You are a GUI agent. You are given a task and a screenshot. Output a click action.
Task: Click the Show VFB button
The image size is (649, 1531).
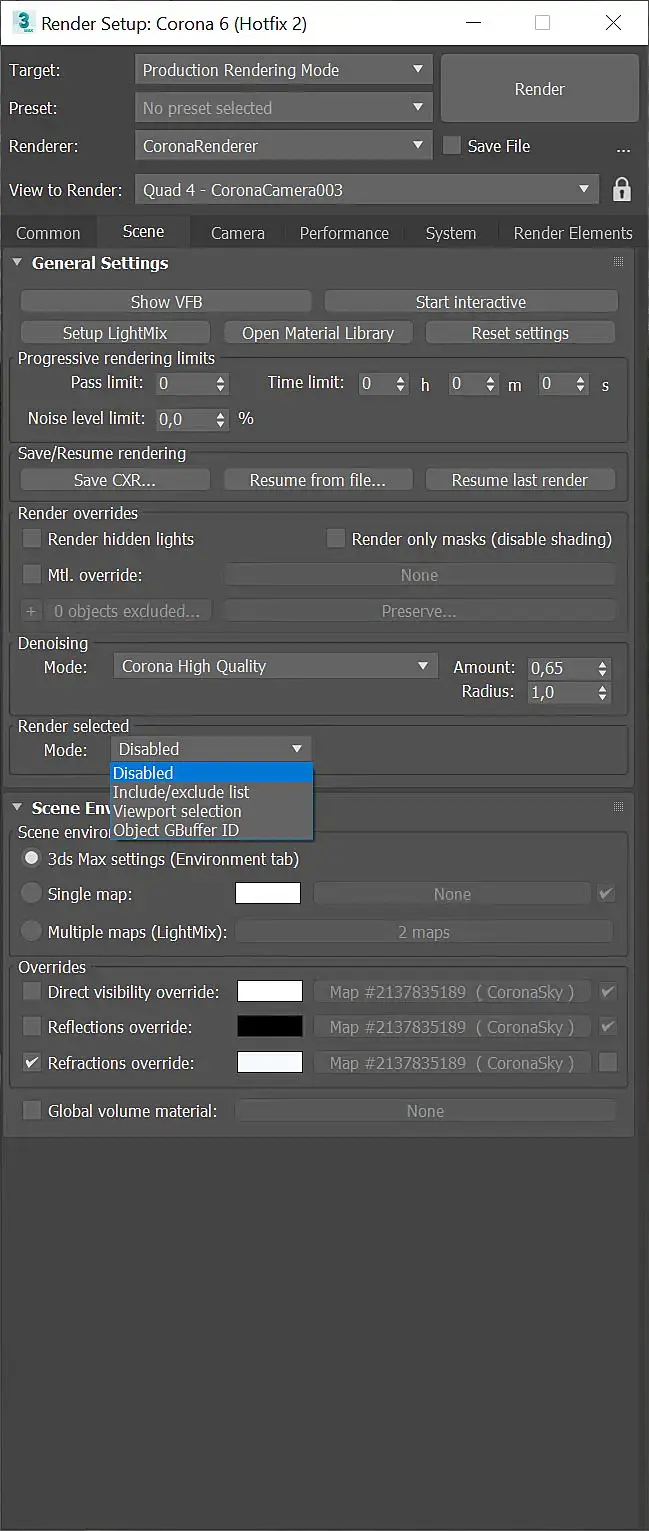[166, 302]
